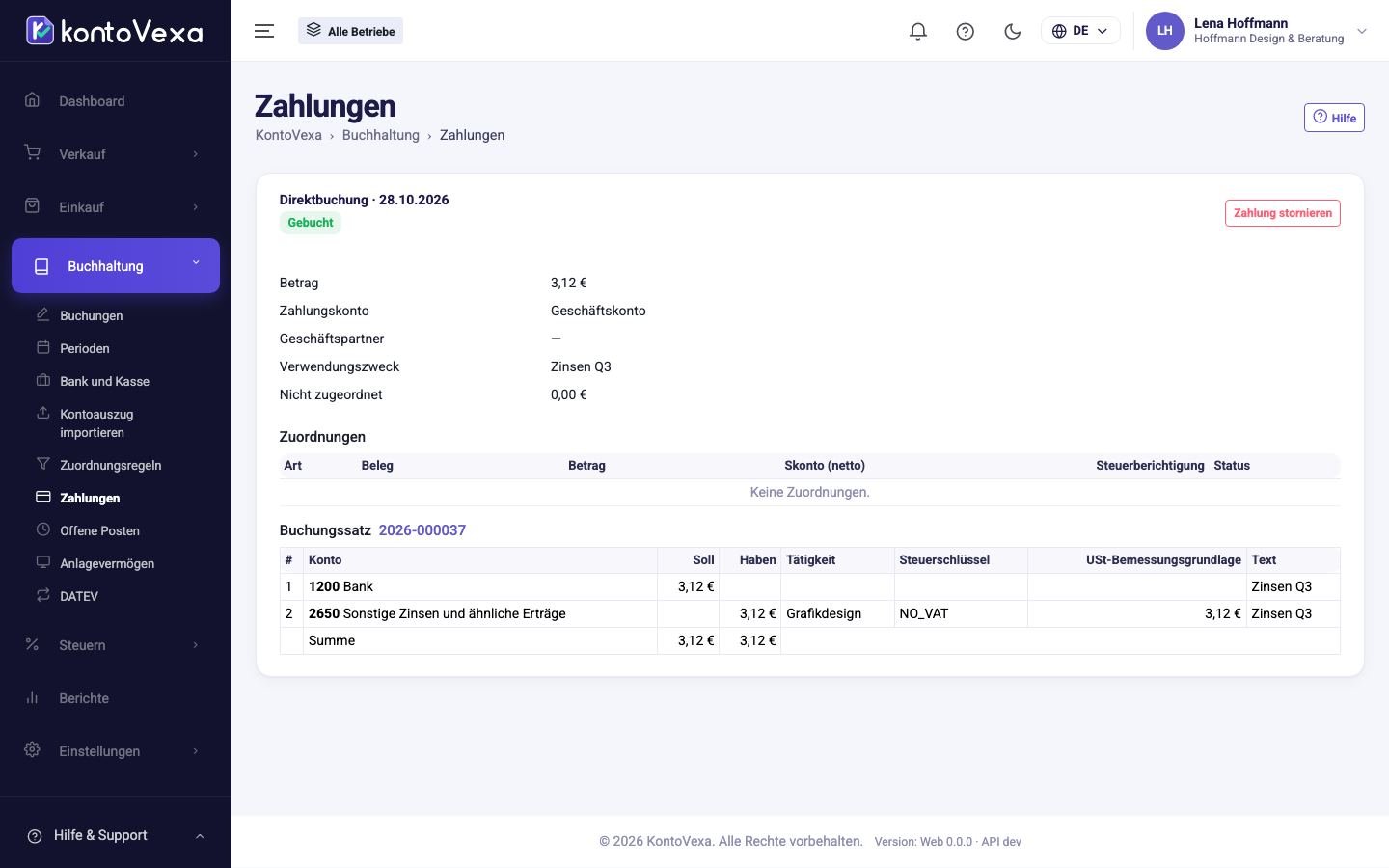
Task: Click the Perioden calendar icon
Action: 43,348
